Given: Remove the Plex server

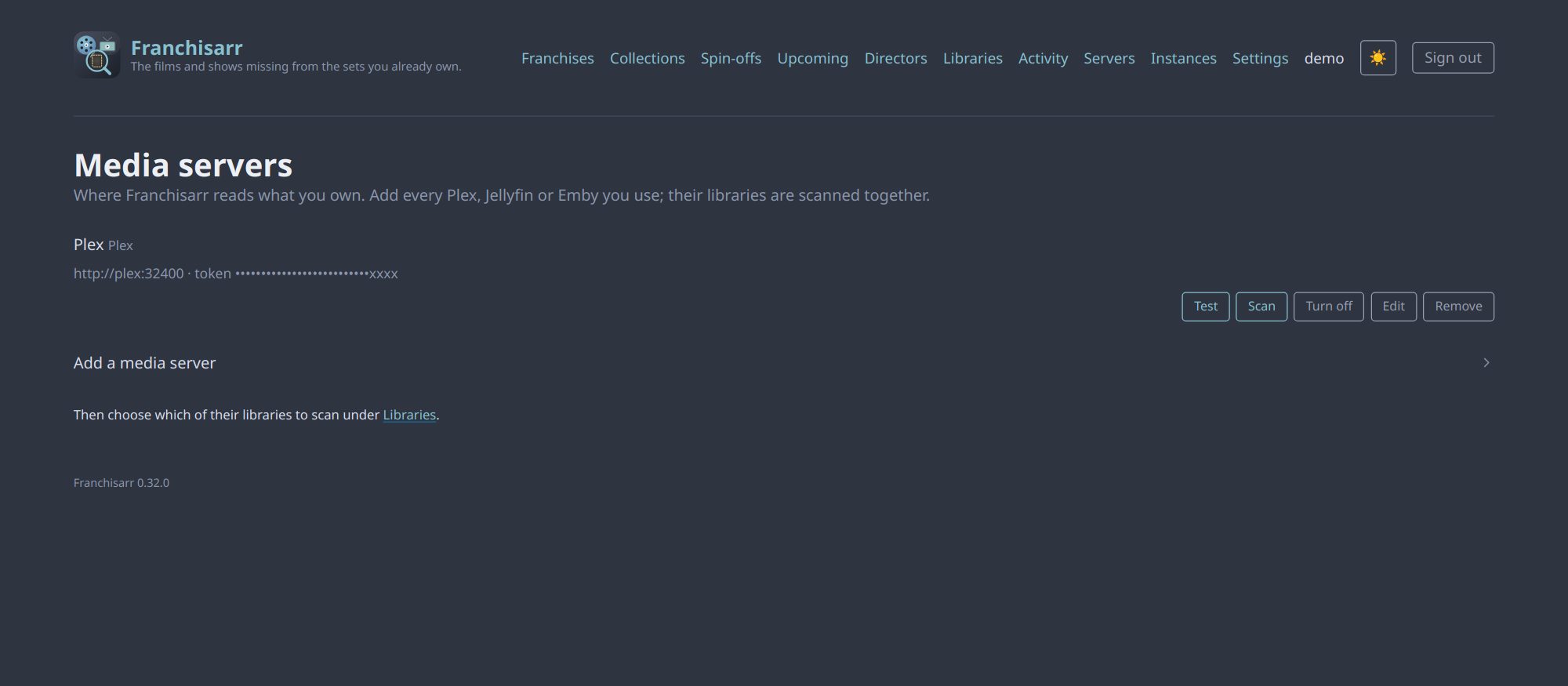Looking at the screenshot, I should click(x=1458, y=307).
